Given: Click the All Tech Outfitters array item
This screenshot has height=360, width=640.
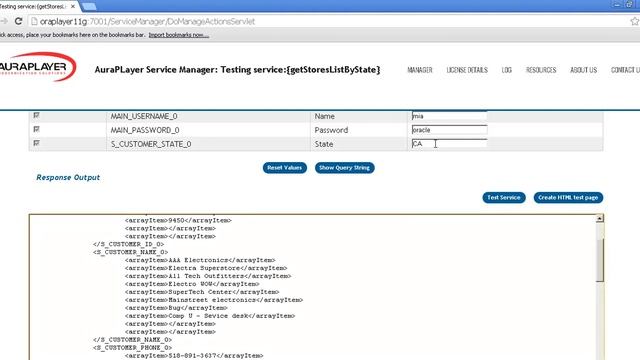Looking at the screenshot, I should coord(208,276).
